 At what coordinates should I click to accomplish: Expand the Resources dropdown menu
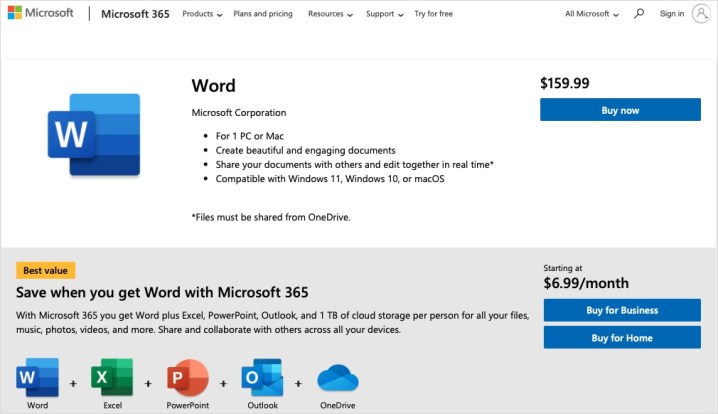[x=330, y=14]
